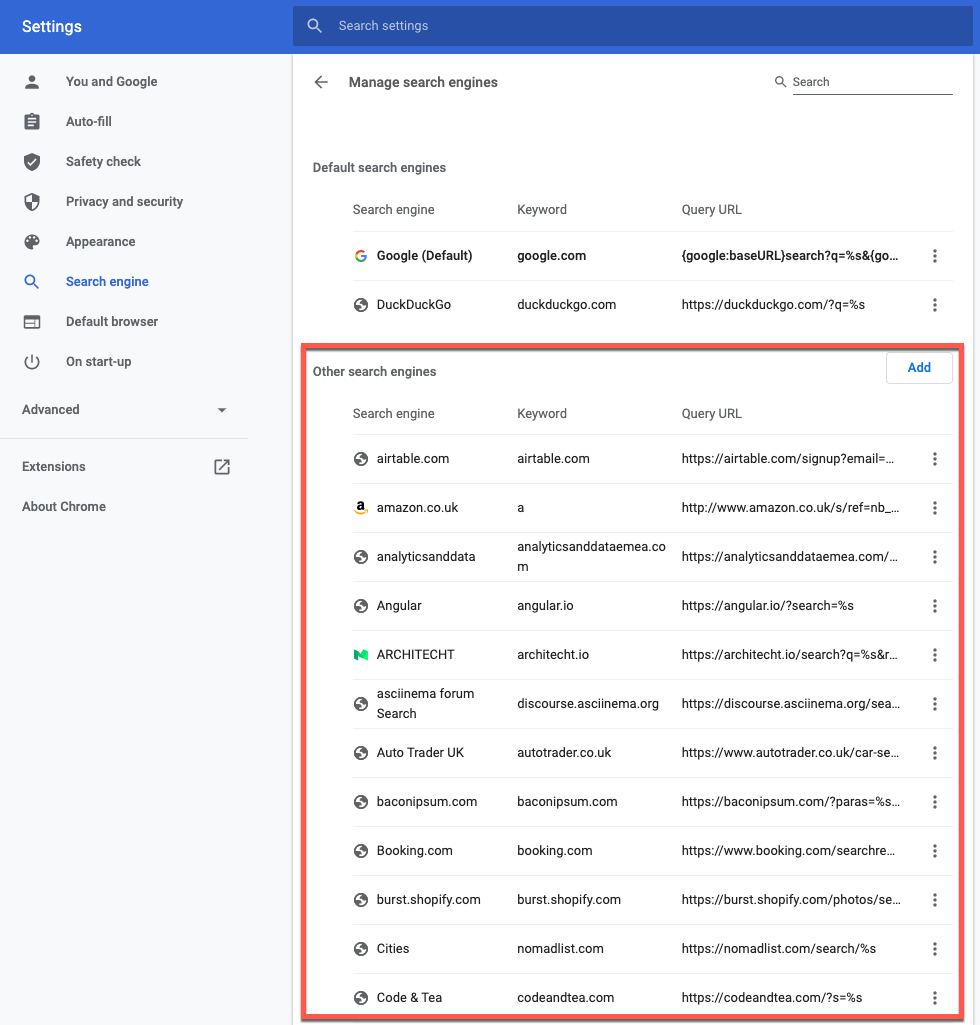Image resolution: width=980 pixels, height=1025 pixels.
Task: Click the Add button for other search engines
Action: (x=918, y=367)
